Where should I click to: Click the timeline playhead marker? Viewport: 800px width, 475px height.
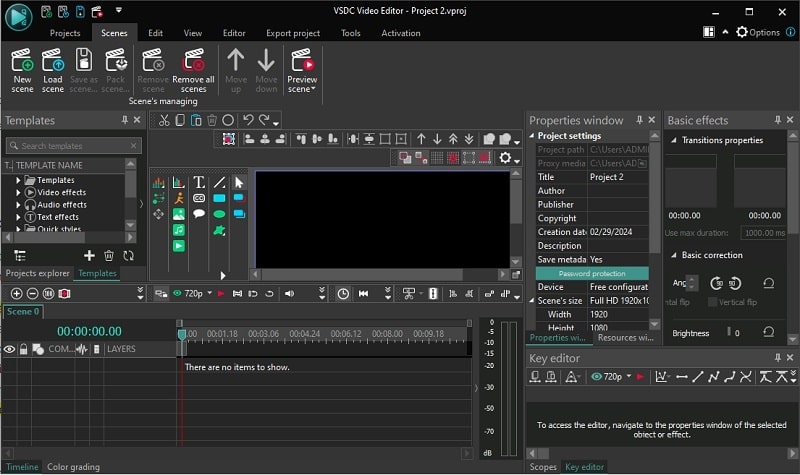pyautogui.click(x=182, y=335)
